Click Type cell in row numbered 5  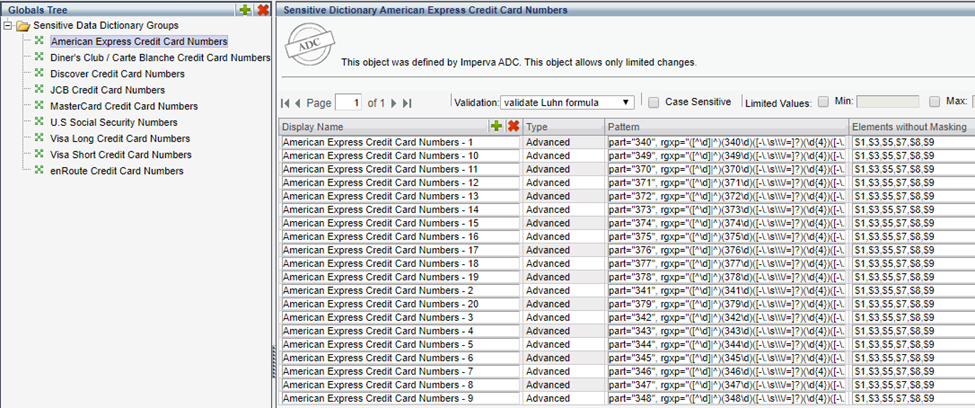[x=564, y=345]
